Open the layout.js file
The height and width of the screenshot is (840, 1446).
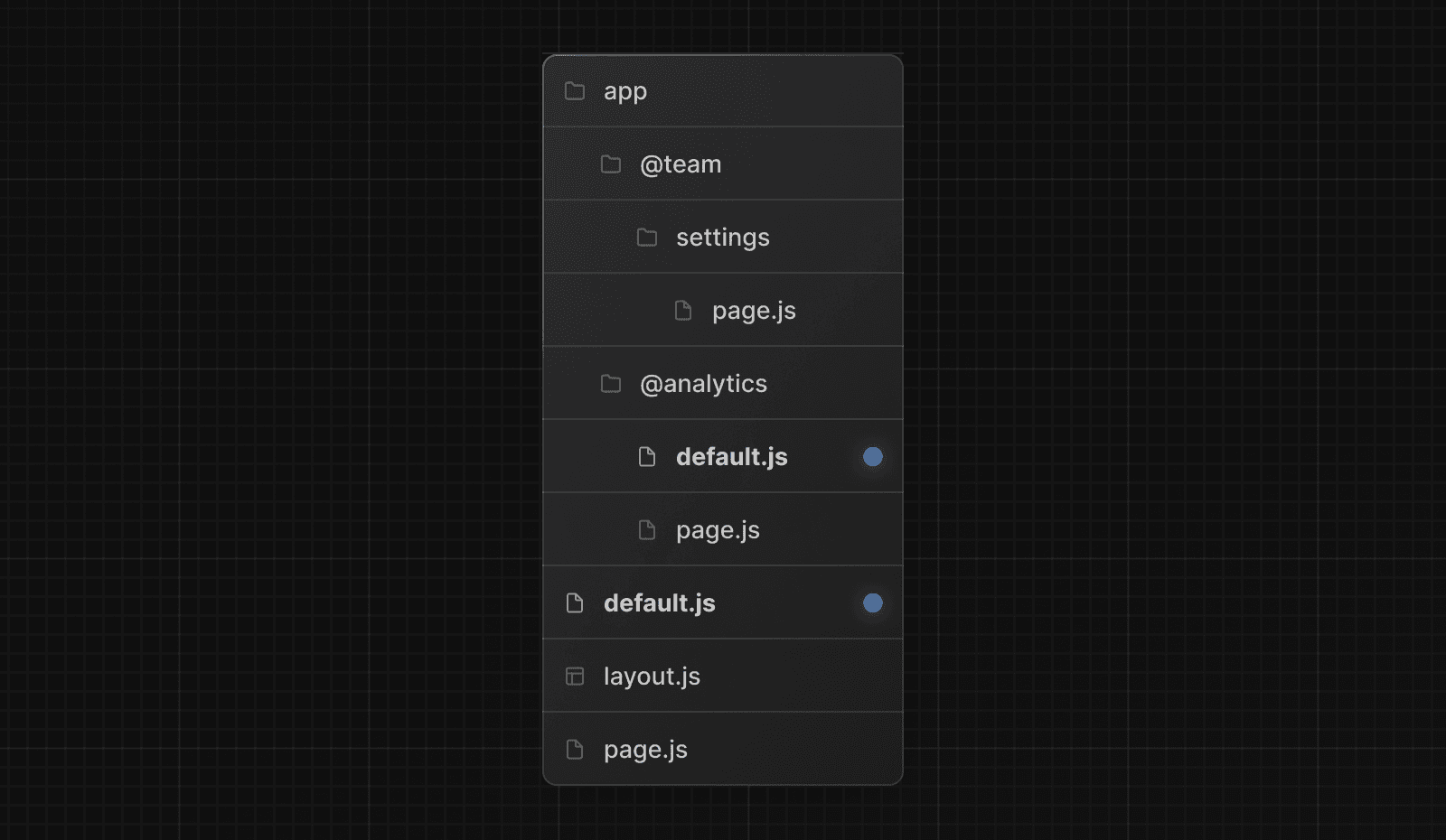pos(652,677)
